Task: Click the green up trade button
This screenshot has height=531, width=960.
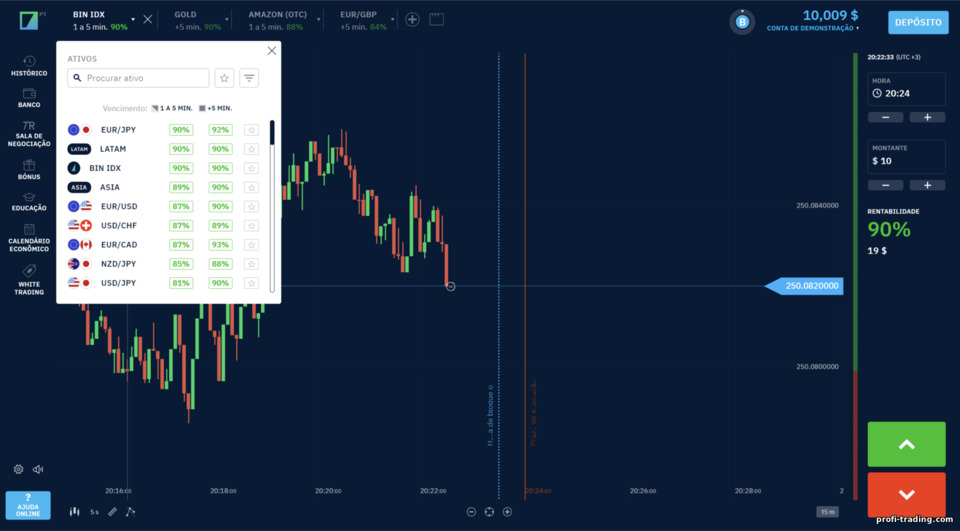Action: tap(906, 444)
